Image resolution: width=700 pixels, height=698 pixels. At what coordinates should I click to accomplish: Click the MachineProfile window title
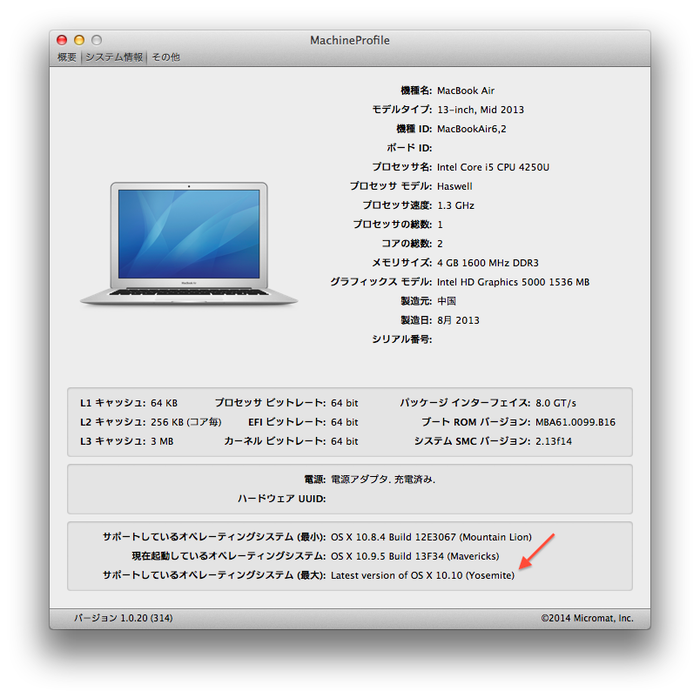pyautogui.click(x=350, y=40)
